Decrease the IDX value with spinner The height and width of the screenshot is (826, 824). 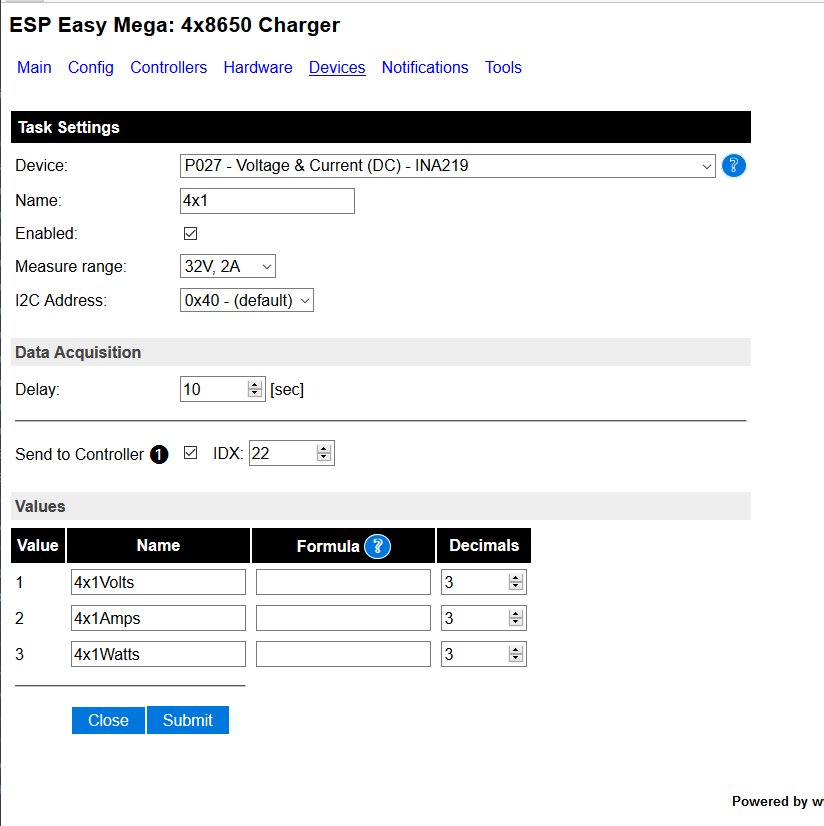click(324, 458)
